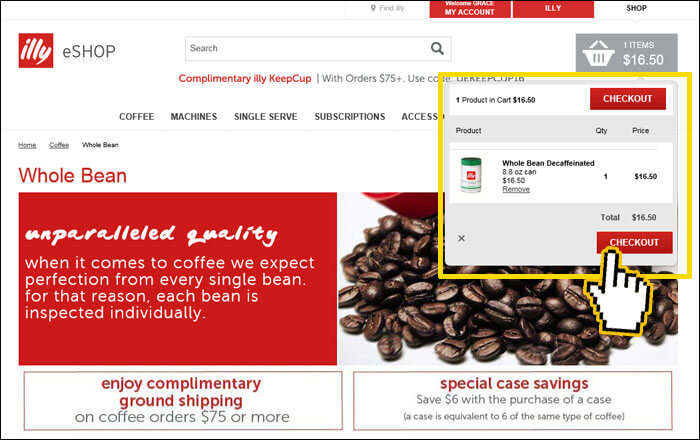
Task: Remove Whole Bean Decaffeinated from cart
Action: 516,189
